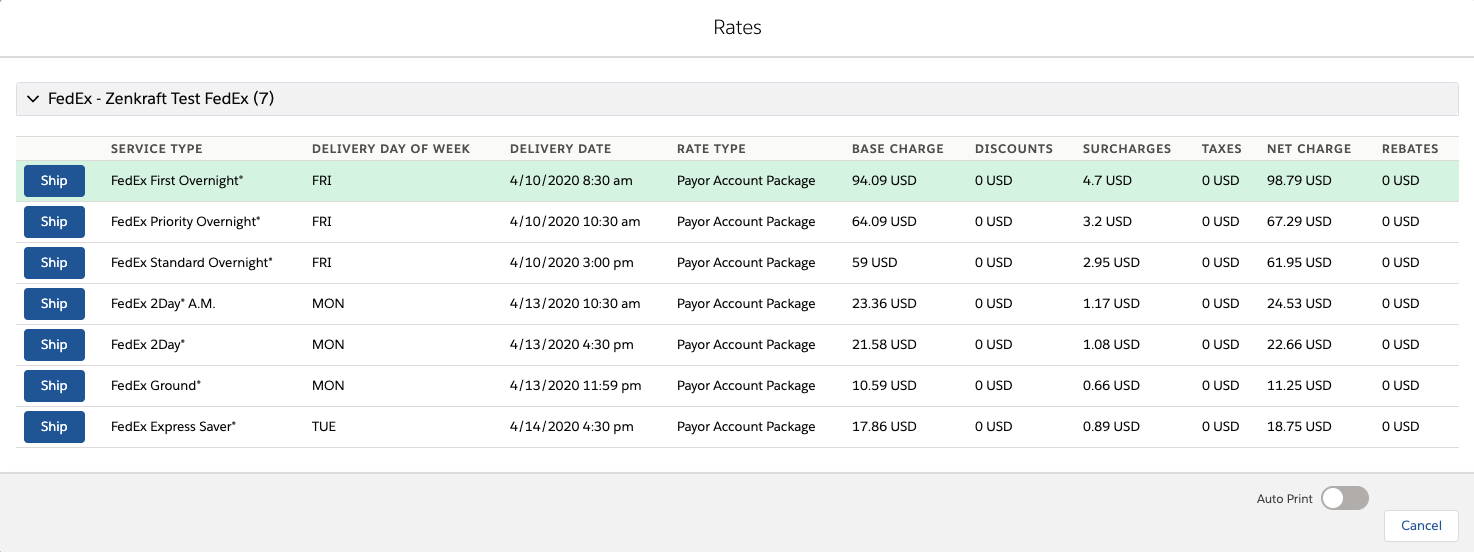Viewport: 1474px width, 552px height.
Task: Click the NET CHARGE column header
Action: 1309,149
